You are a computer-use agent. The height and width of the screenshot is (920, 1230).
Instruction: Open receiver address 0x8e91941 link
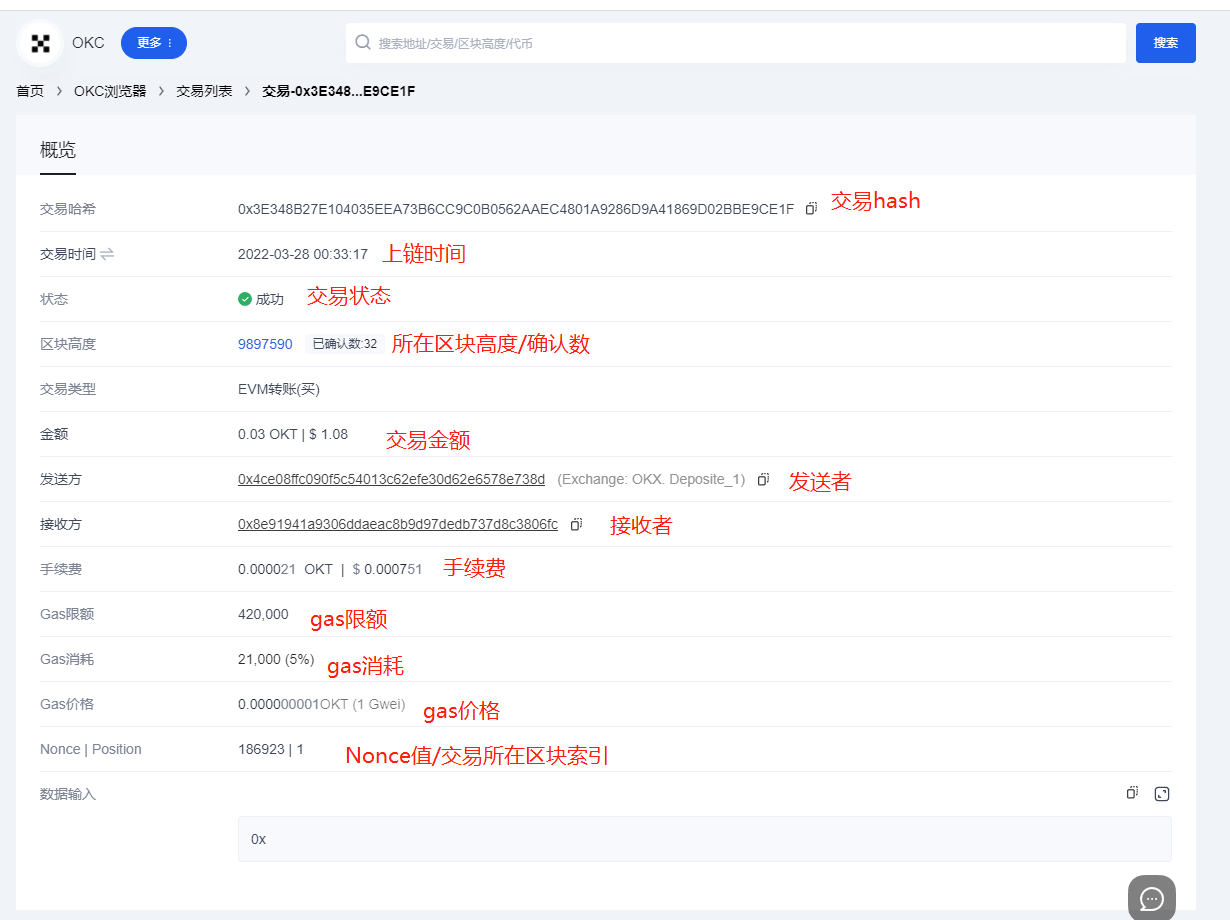395,523
